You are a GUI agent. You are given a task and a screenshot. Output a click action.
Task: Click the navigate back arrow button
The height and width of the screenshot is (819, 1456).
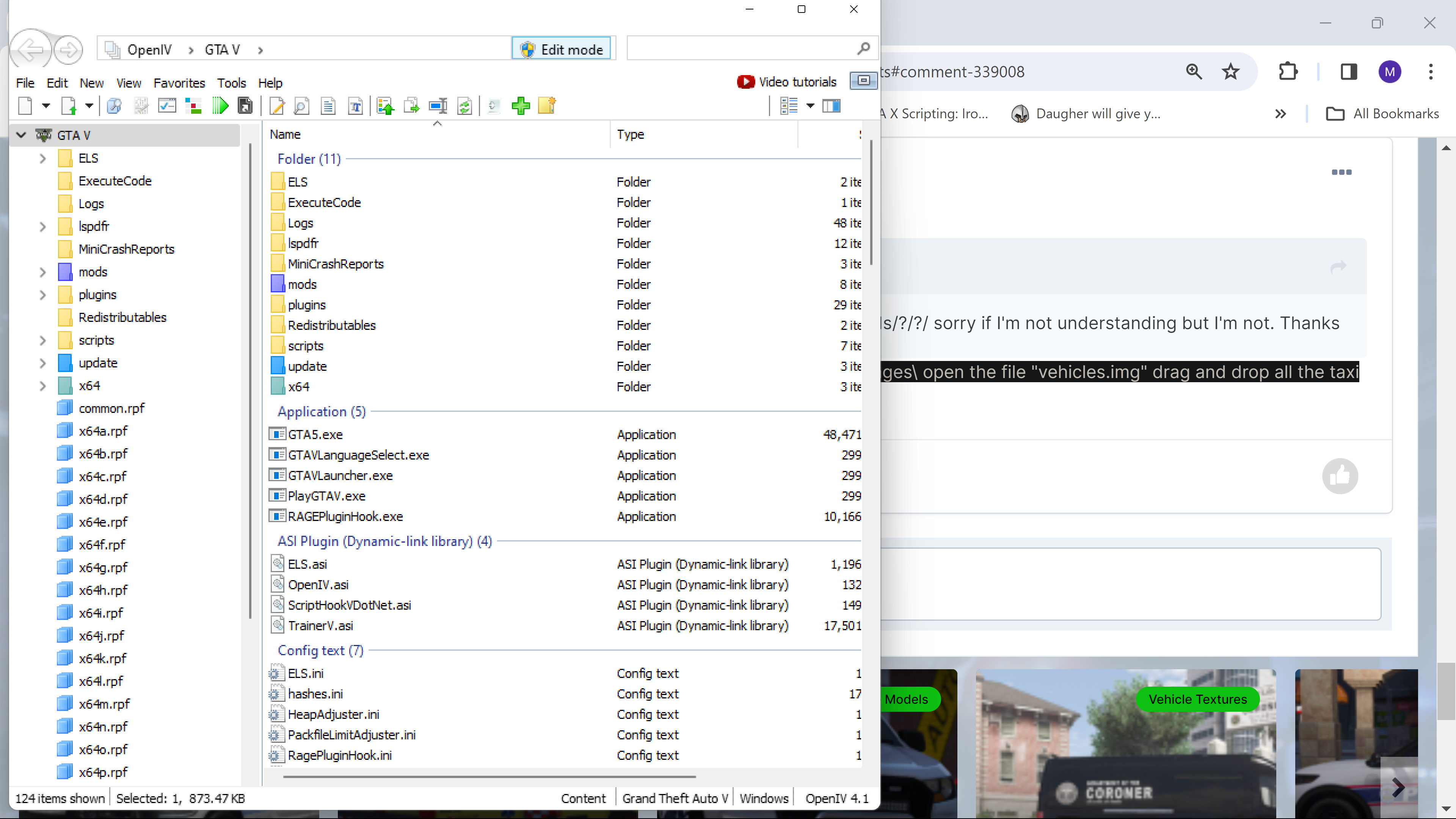30,50
